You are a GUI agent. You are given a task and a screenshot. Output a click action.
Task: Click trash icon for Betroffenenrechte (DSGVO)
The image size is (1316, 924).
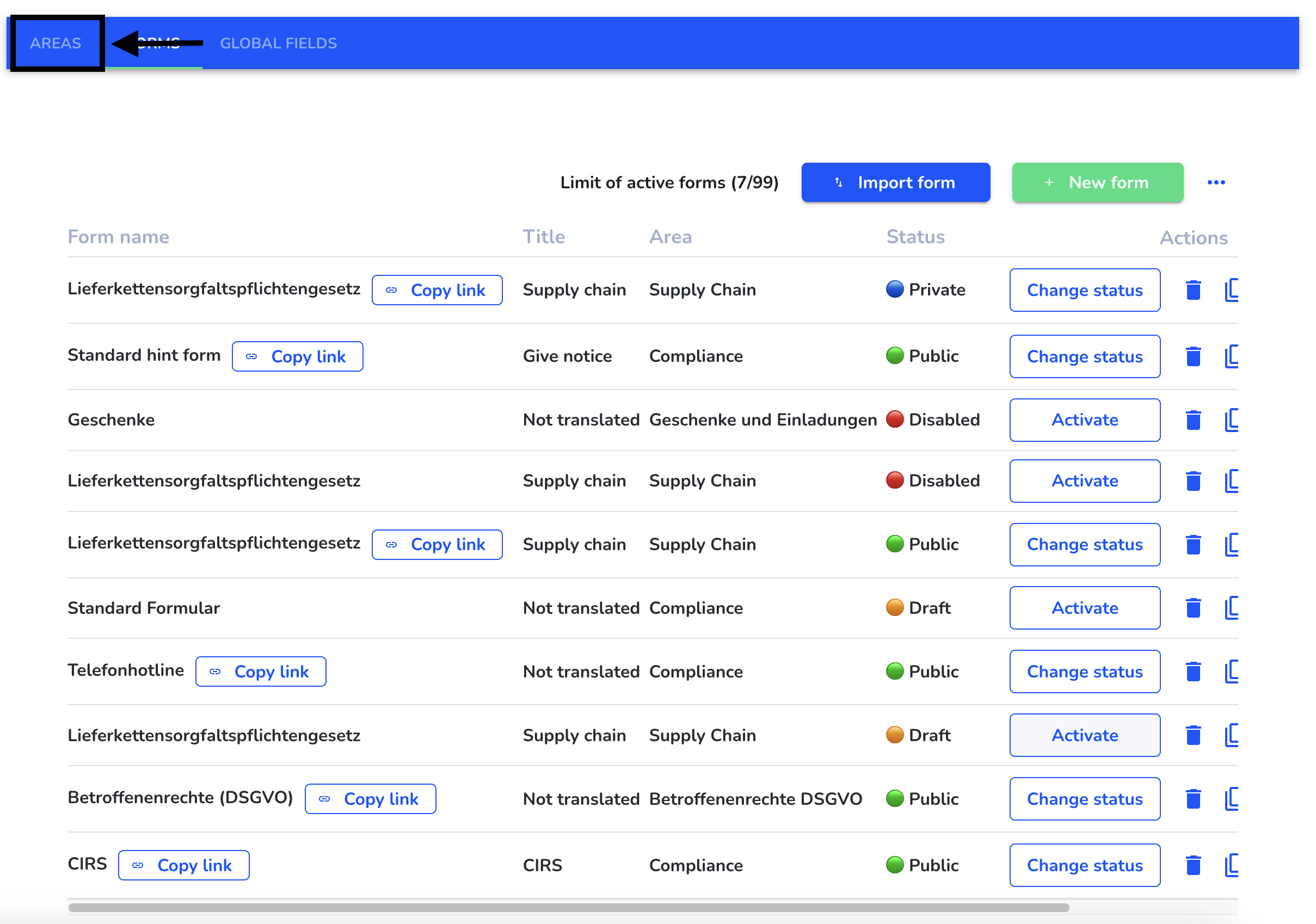(x=1193, y=799)
